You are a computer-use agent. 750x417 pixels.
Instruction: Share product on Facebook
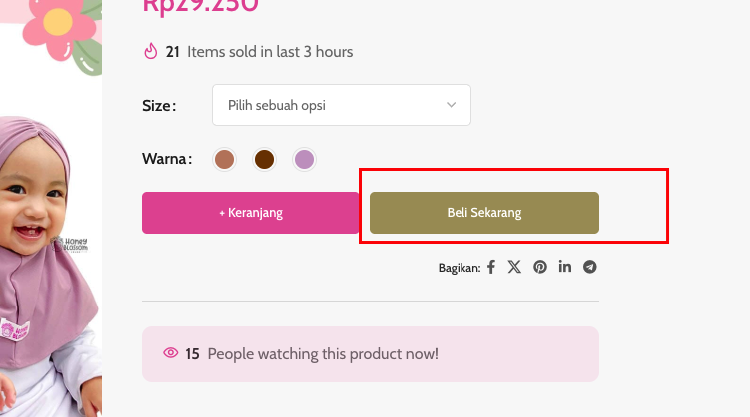491,267
